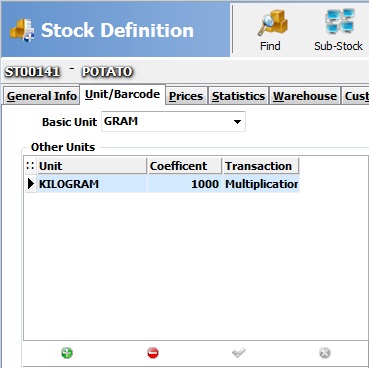This screenshot has height=368, width=369.
Task: Click the coefficient value 1000 cell
Action: tap(185, 184)
